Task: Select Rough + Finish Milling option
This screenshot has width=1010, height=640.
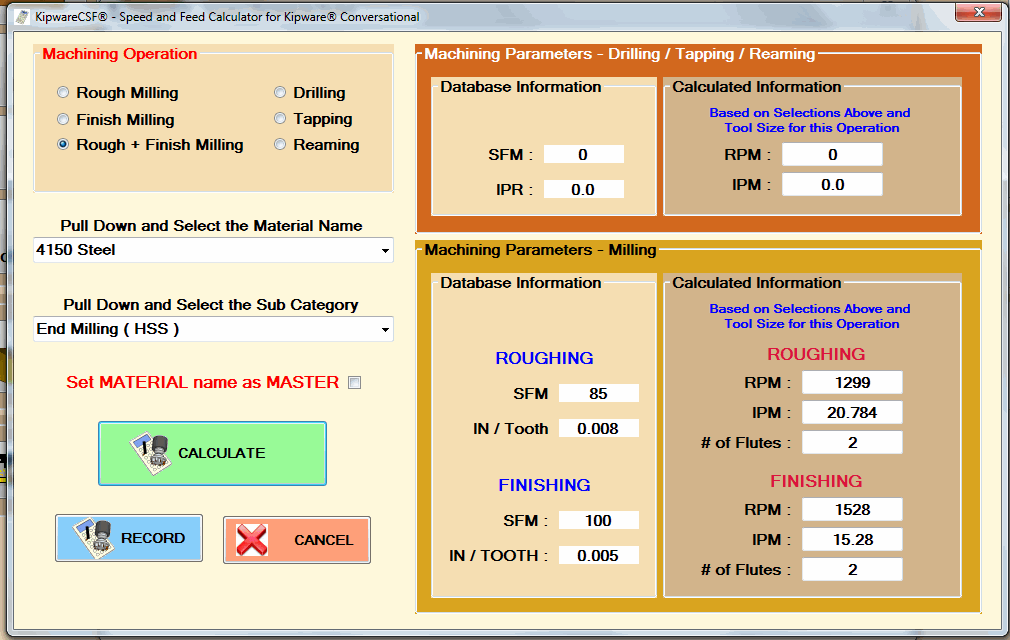Action: pos(63,144)
